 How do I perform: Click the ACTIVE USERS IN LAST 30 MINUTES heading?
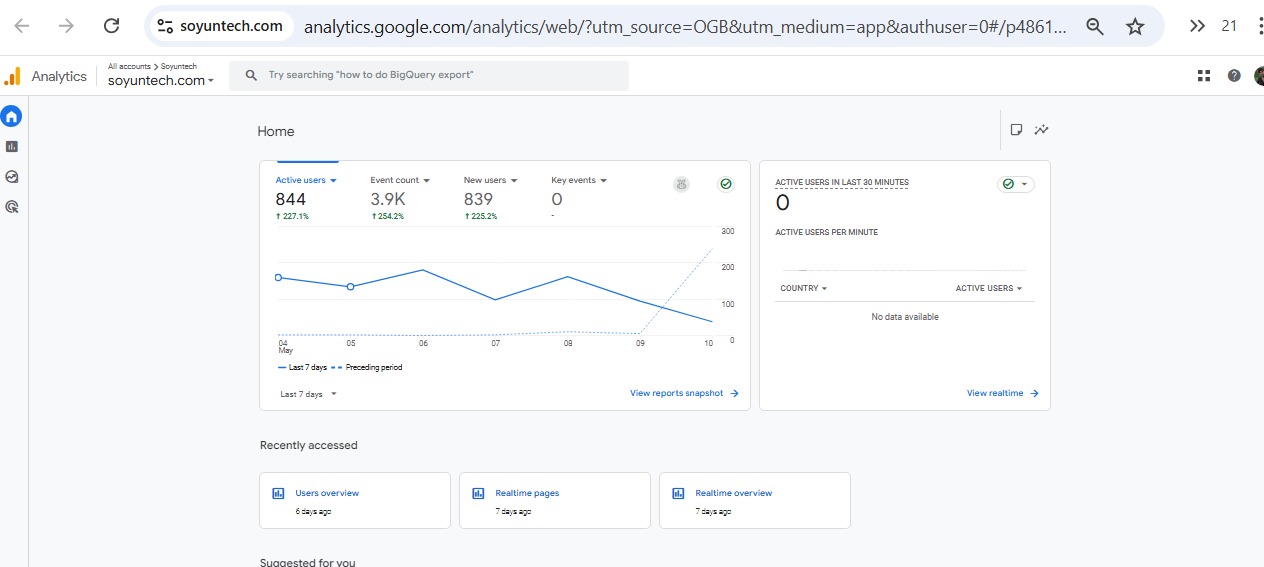[x=842, y=183]
